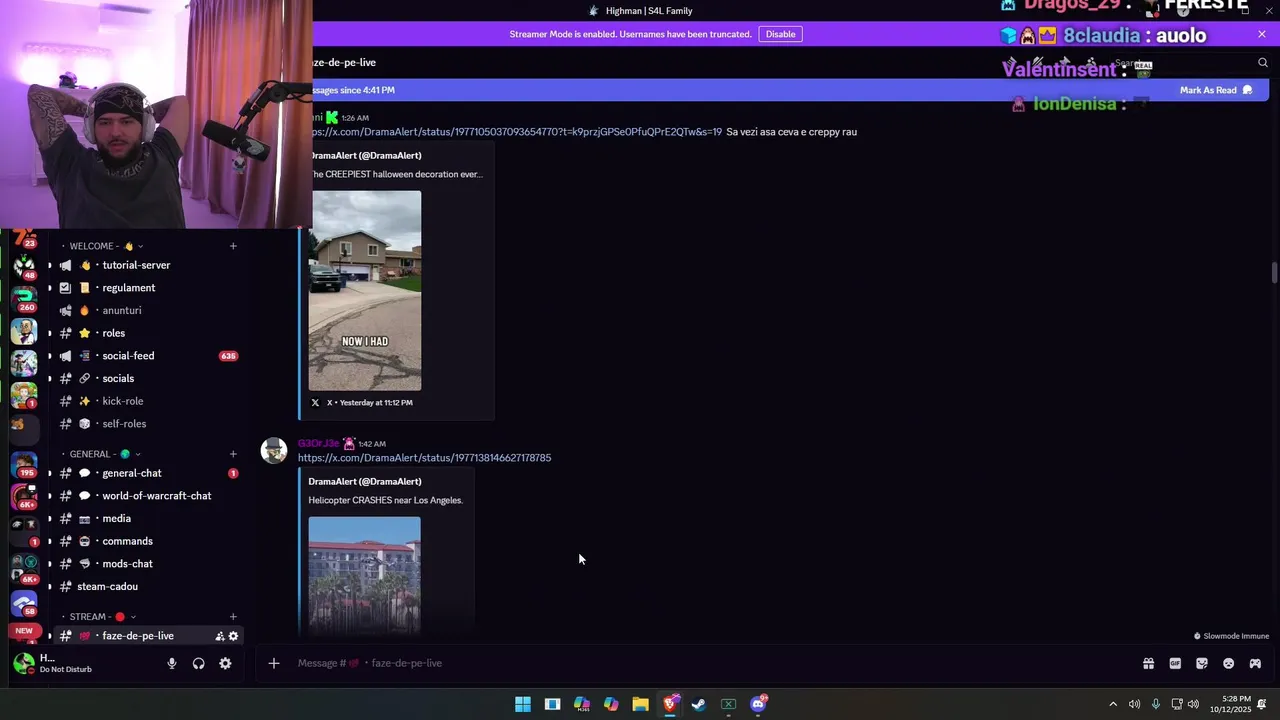Open the DramaAlert status 1977138146627178785 link
1280x720 pixels.
click(x=424, y=458)
